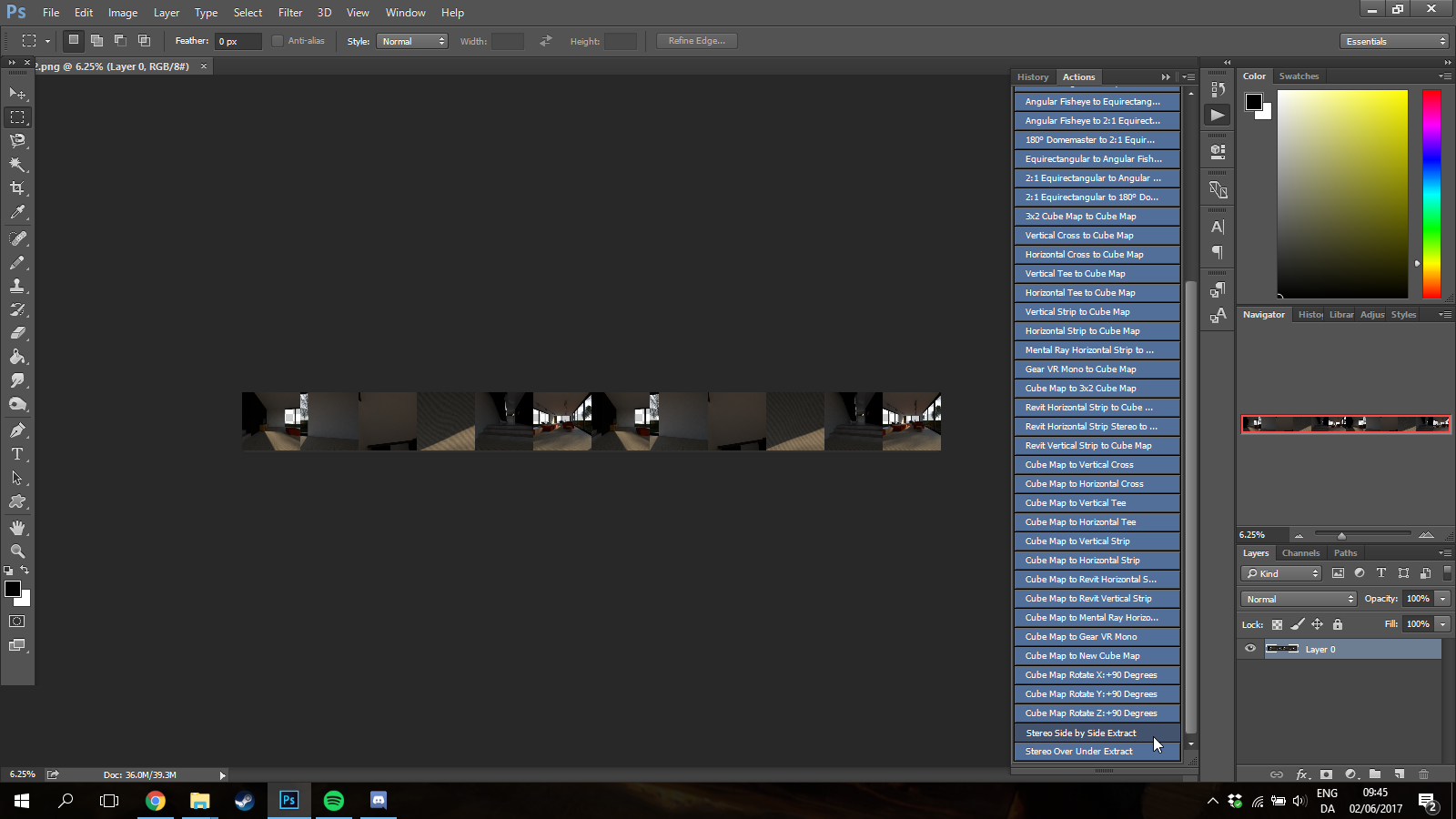This screenshot has width=1456, height=819.
Task: Click the hue spectrum strip in Color panel
Action: [1431, 194]
